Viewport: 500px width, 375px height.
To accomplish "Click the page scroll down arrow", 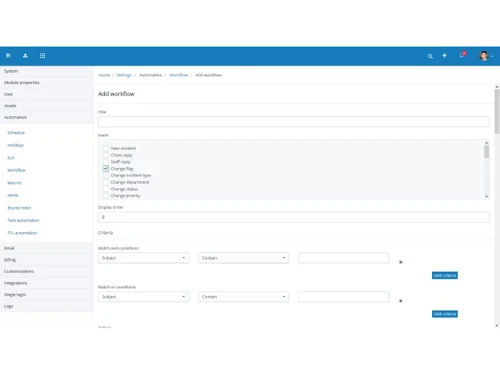I will [497, 325].
